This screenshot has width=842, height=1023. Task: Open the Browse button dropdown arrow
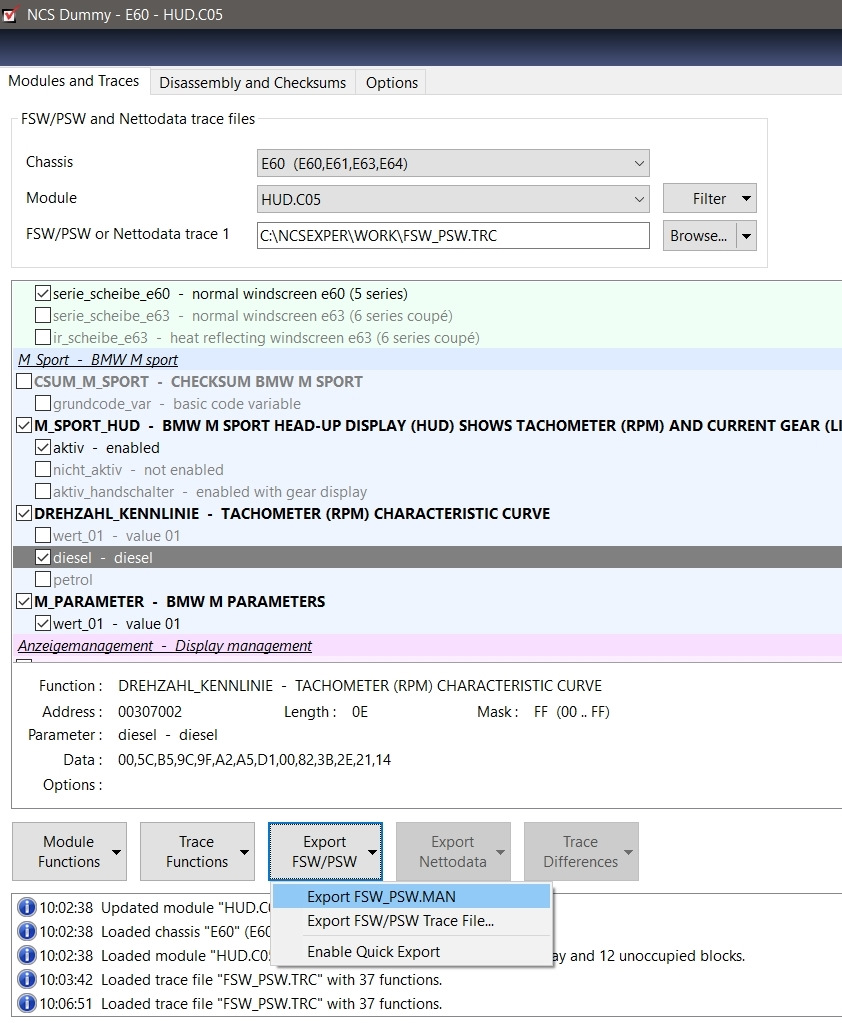[x=746, y=236]
